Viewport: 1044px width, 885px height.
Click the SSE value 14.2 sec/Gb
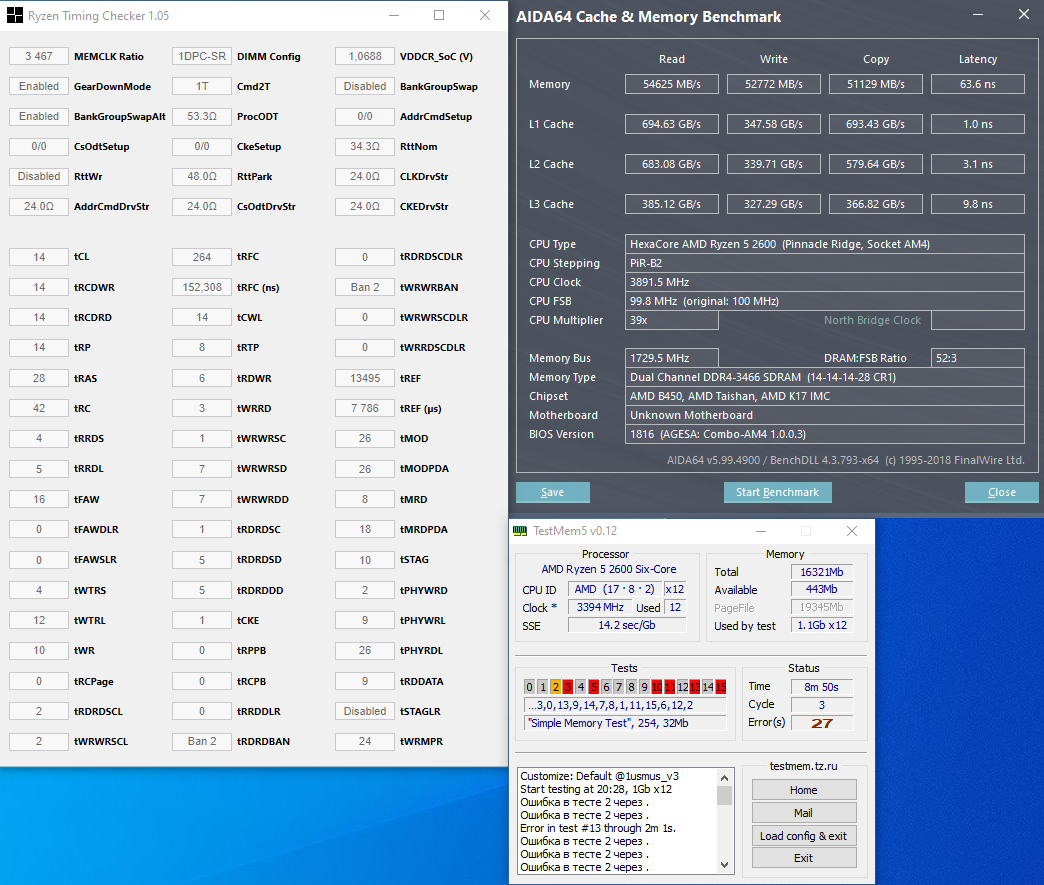click(x=627, y=625)
